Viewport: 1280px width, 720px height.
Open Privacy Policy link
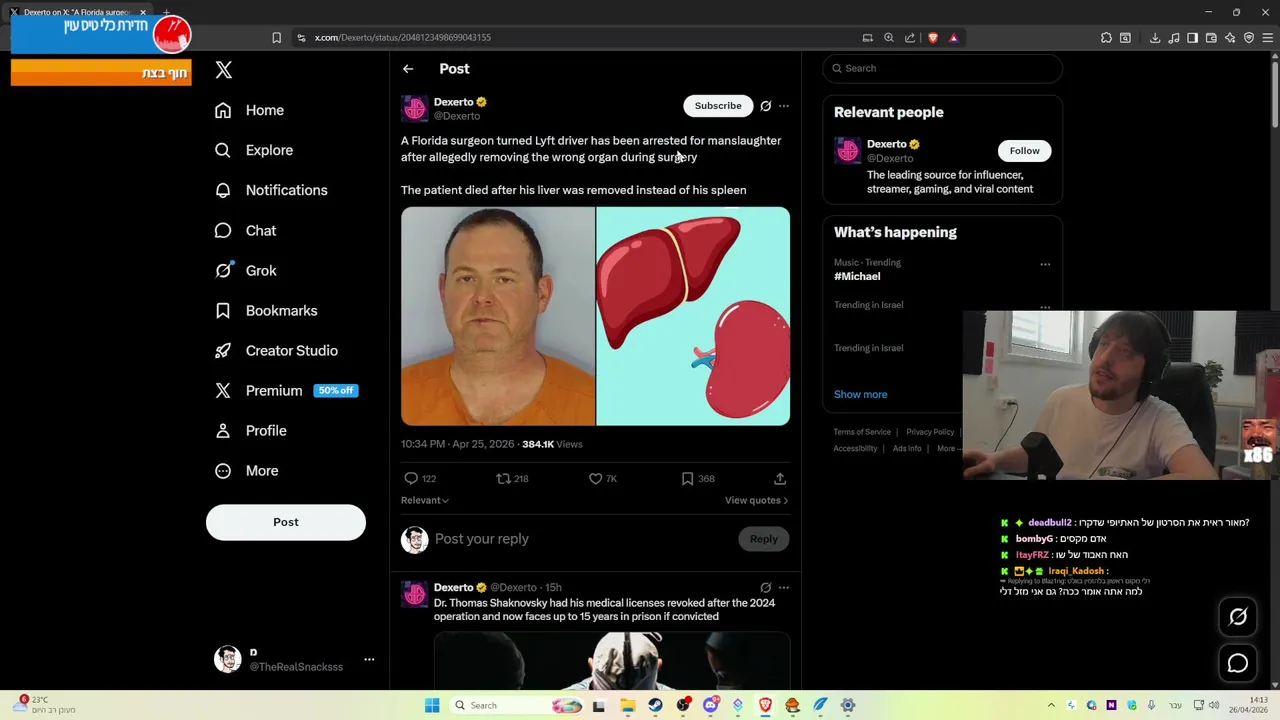(930, 432)
